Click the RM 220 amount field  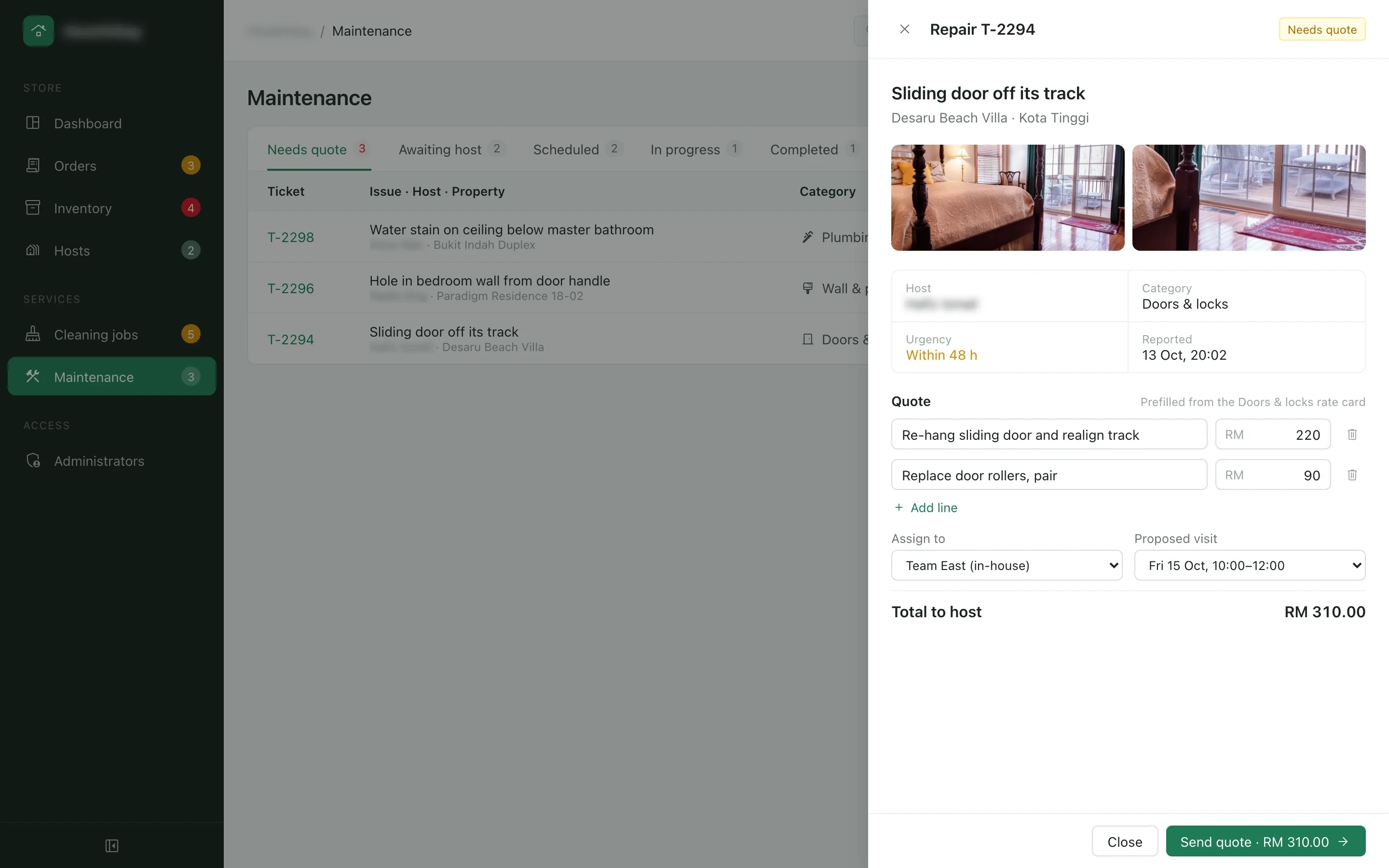click(1272, 434)
